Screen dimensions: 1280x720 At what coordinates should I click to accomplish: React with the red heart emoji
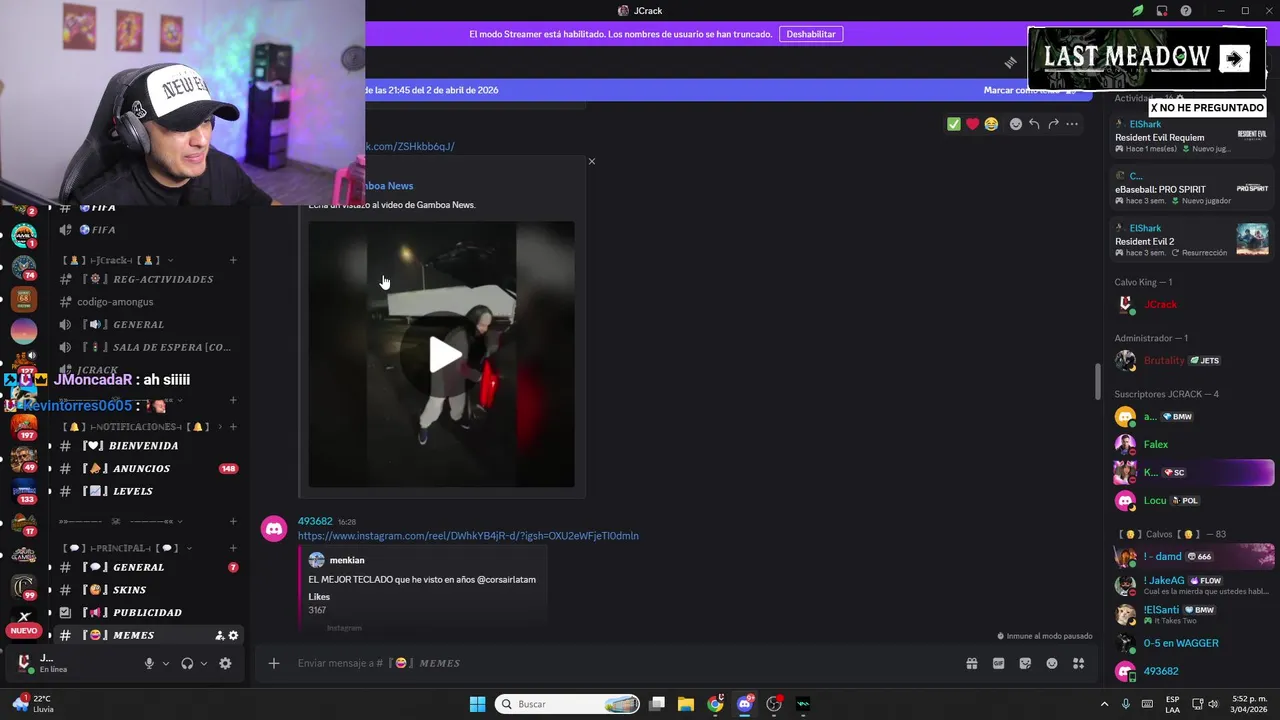click(x=972, y=124)
